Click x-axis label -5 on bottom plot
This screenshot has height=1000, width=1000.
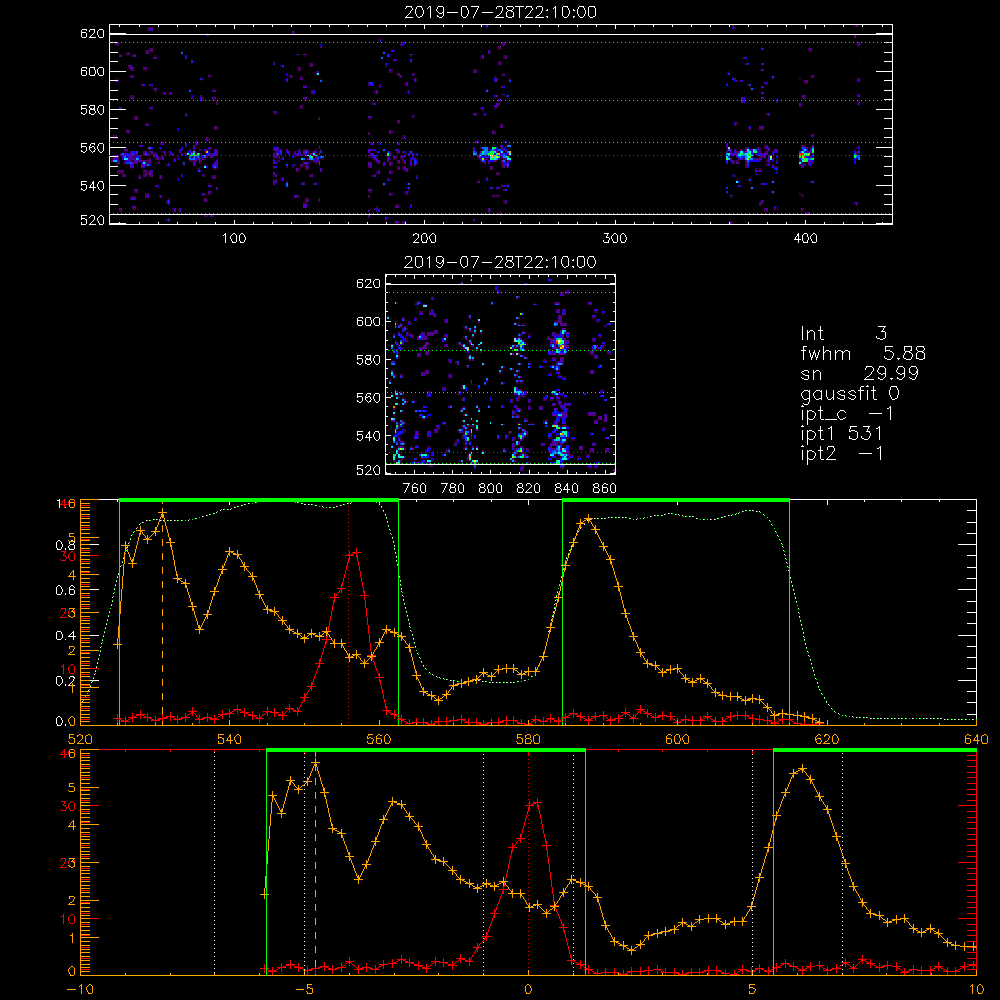tap(305, 989)
